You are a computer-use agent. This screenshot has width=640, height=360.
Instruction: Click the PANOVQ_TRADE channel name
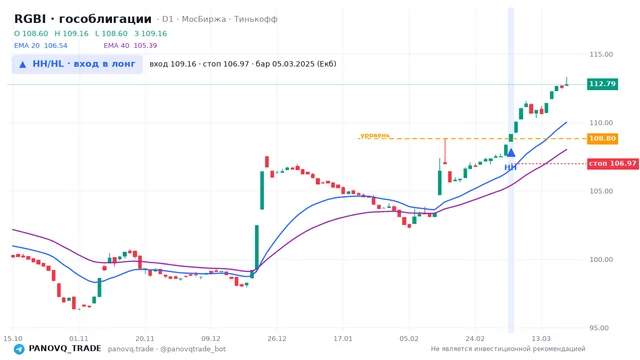click(65, 349)
